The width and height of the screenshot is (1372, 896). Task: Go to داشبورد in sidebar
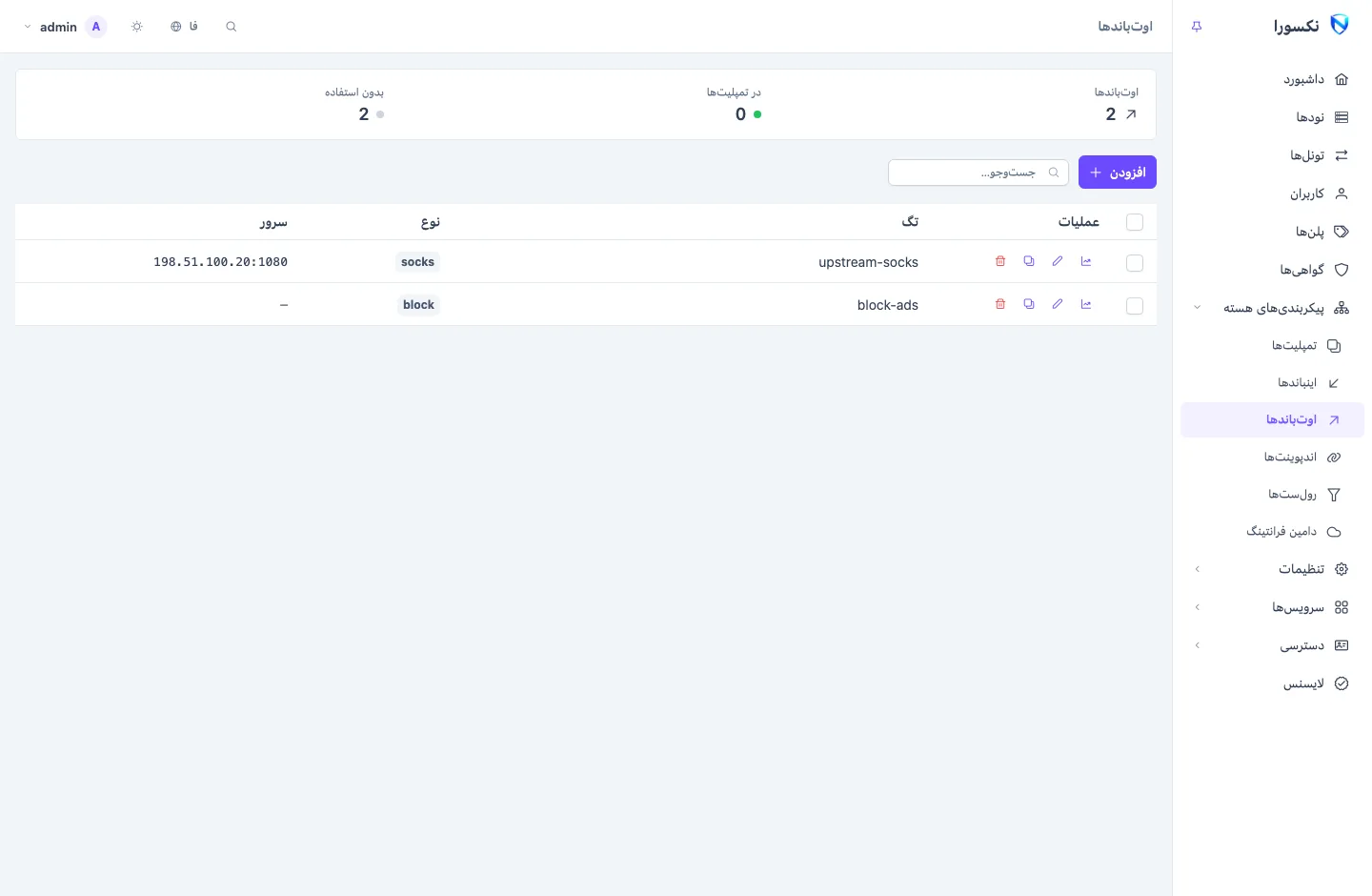[1272, 79]
